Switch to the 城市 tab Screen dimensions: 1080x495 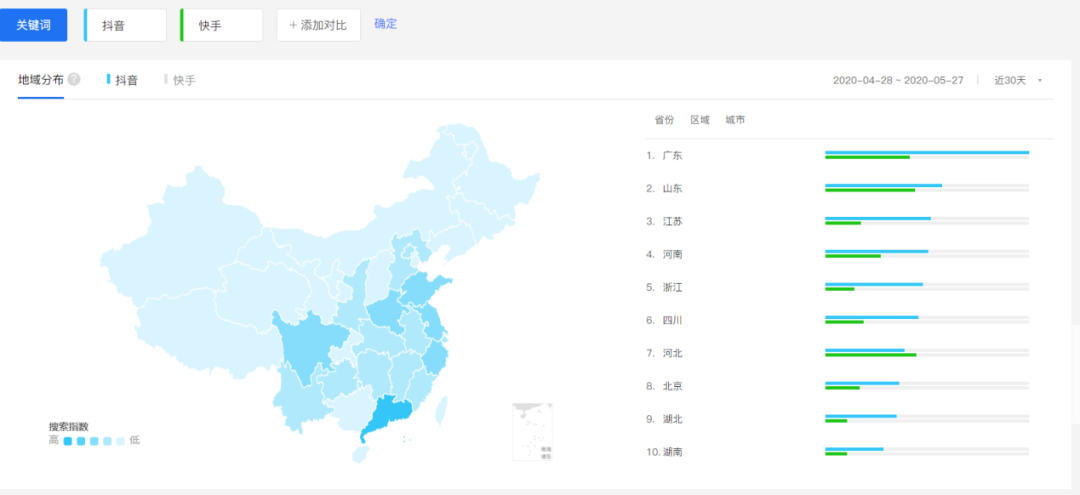pyautogui.click(x=735, y=120)
